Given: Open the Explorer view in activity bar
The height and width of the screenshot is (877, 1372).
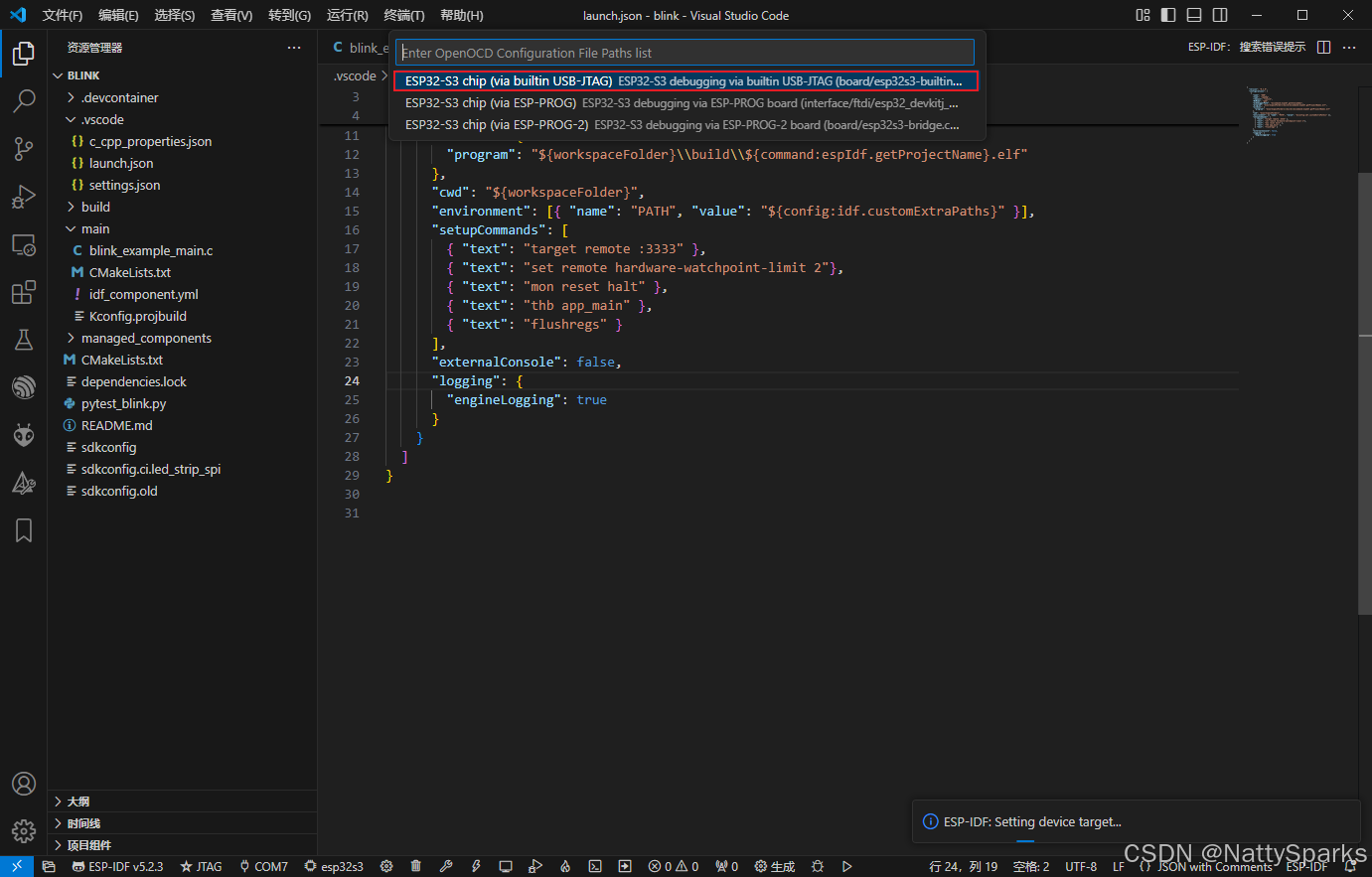Looking at the screenshot, I should click(x=24, y=53).
